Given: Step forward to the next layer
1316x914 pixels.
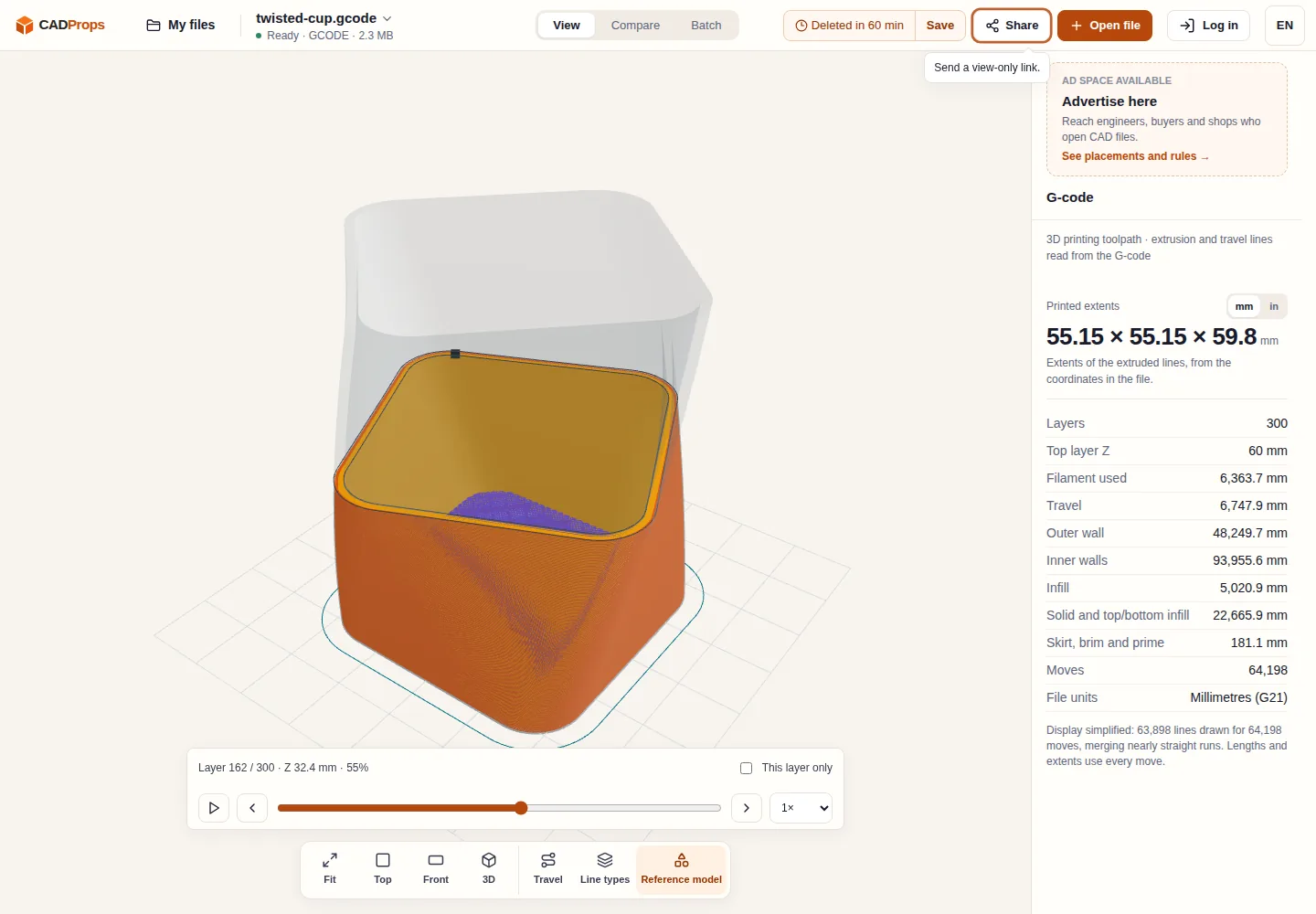Looking at the screenshot, I should (x=747, y=808).
